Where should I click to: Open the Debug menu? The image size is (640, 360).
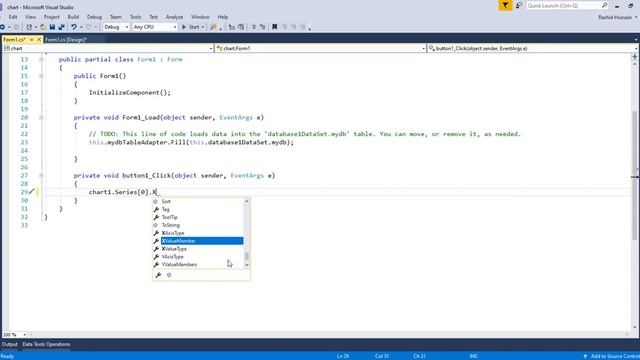point(94,17)
